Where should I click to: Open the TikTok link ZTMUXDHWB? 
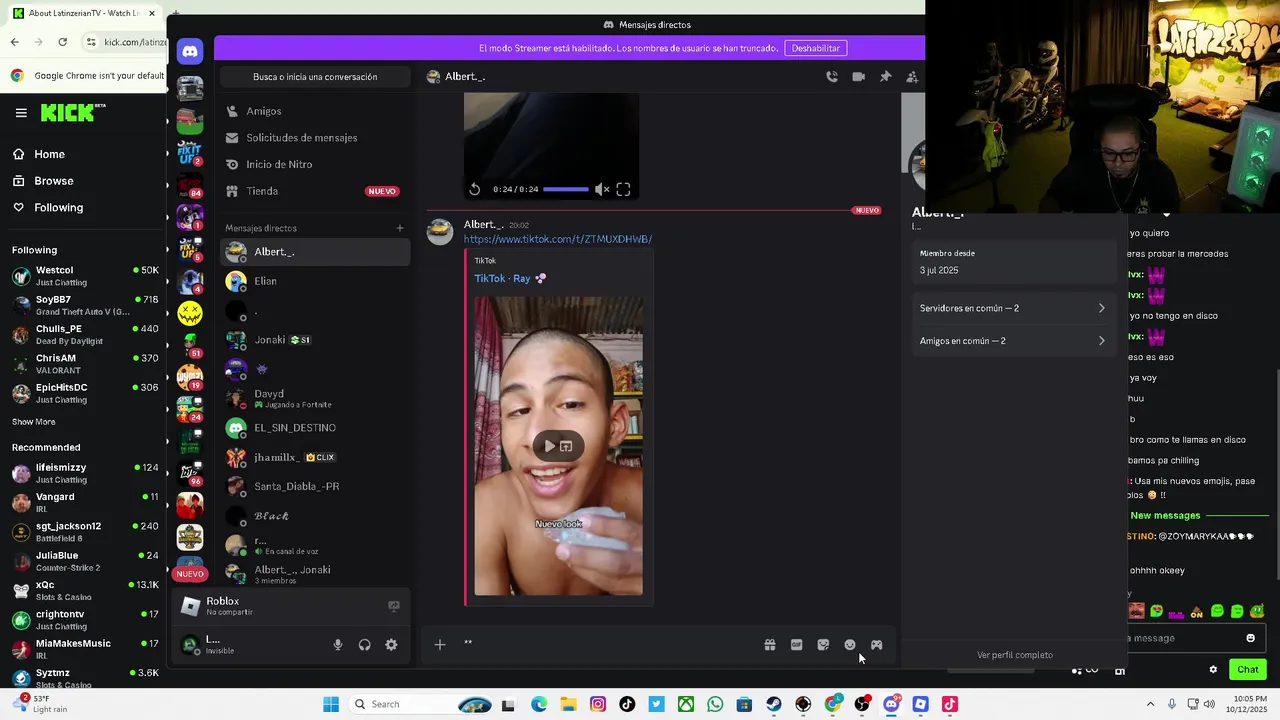click(558, 239)
